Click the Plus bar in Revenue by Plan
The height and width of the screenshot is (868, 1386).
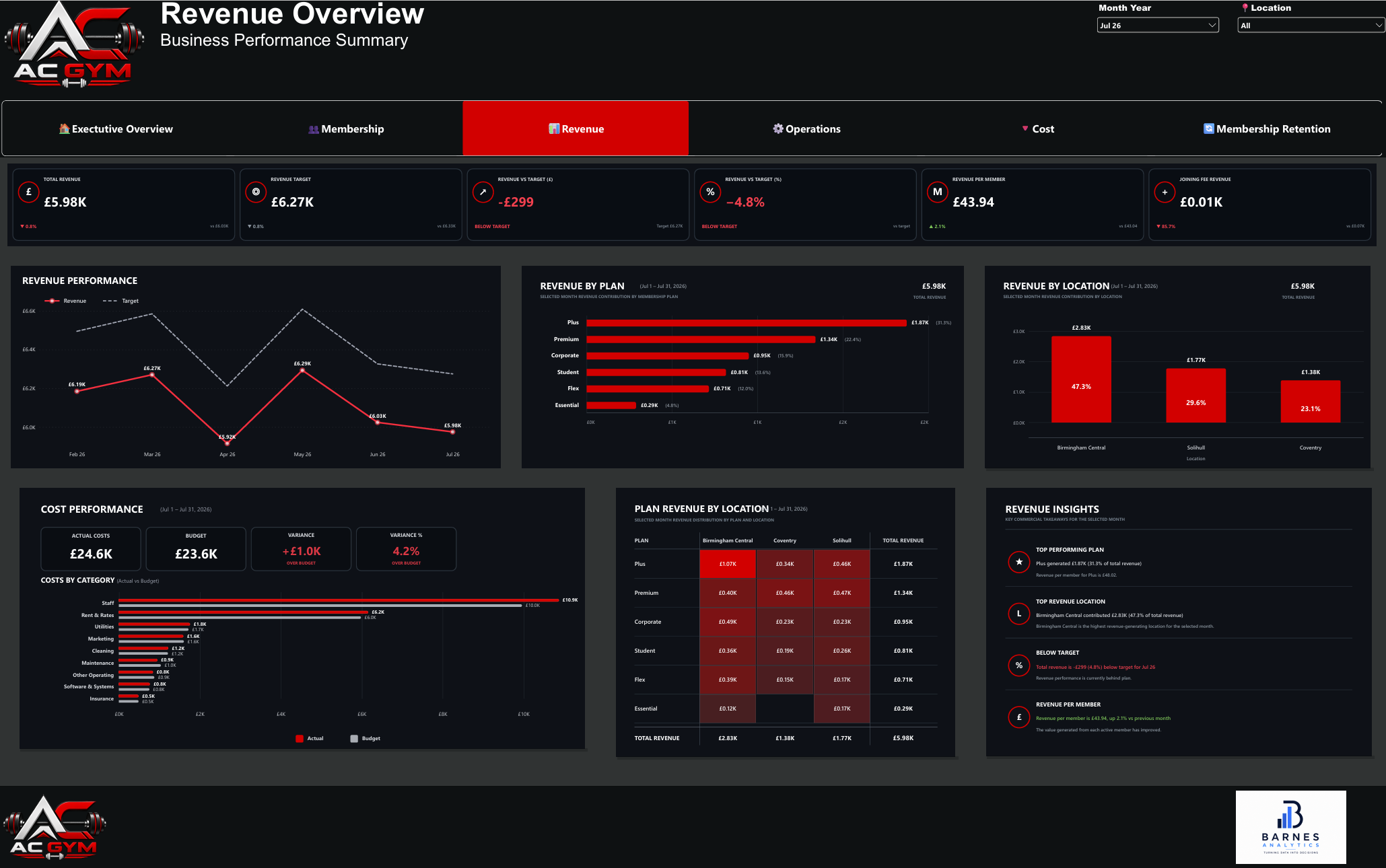click(747, 323)
